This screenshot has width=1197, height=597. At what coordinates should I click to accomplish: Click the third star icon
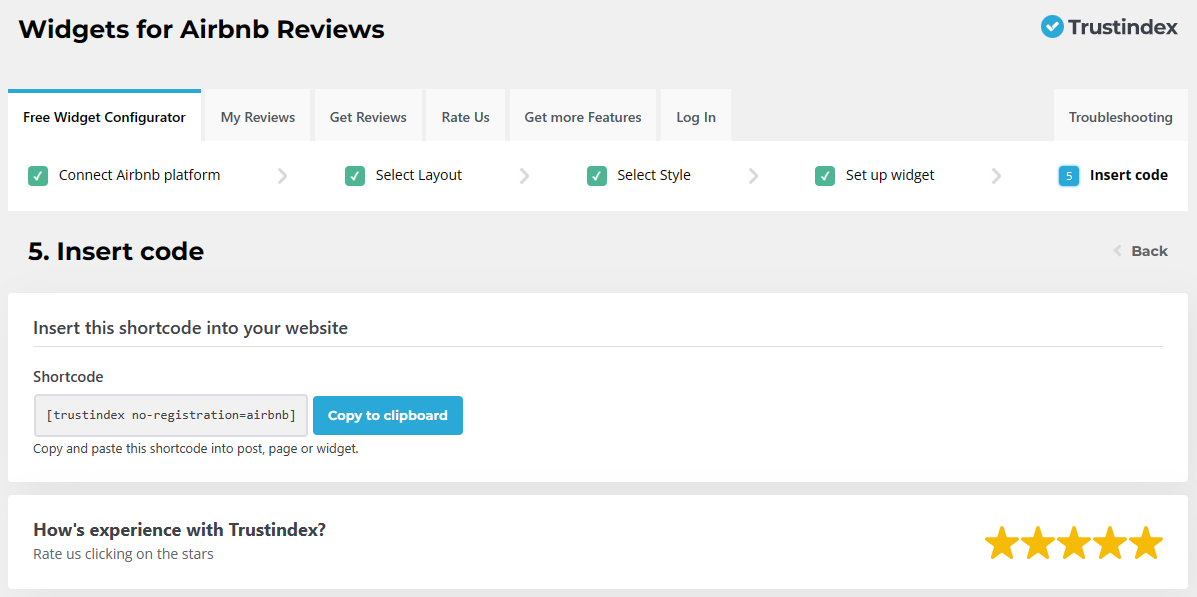[x=1074, y=542]
